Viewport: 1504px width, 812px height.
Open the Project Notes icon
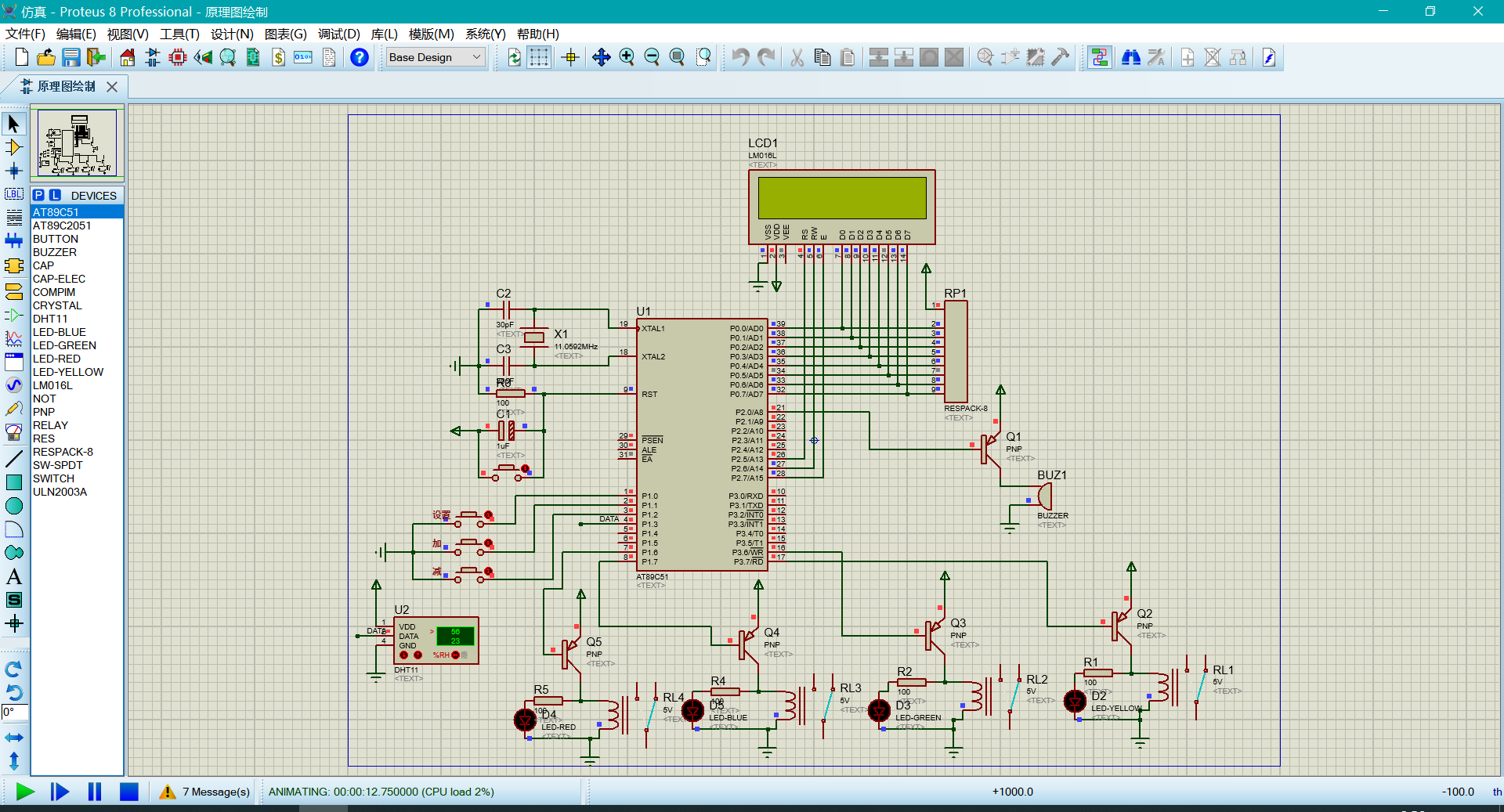(329, 57)
